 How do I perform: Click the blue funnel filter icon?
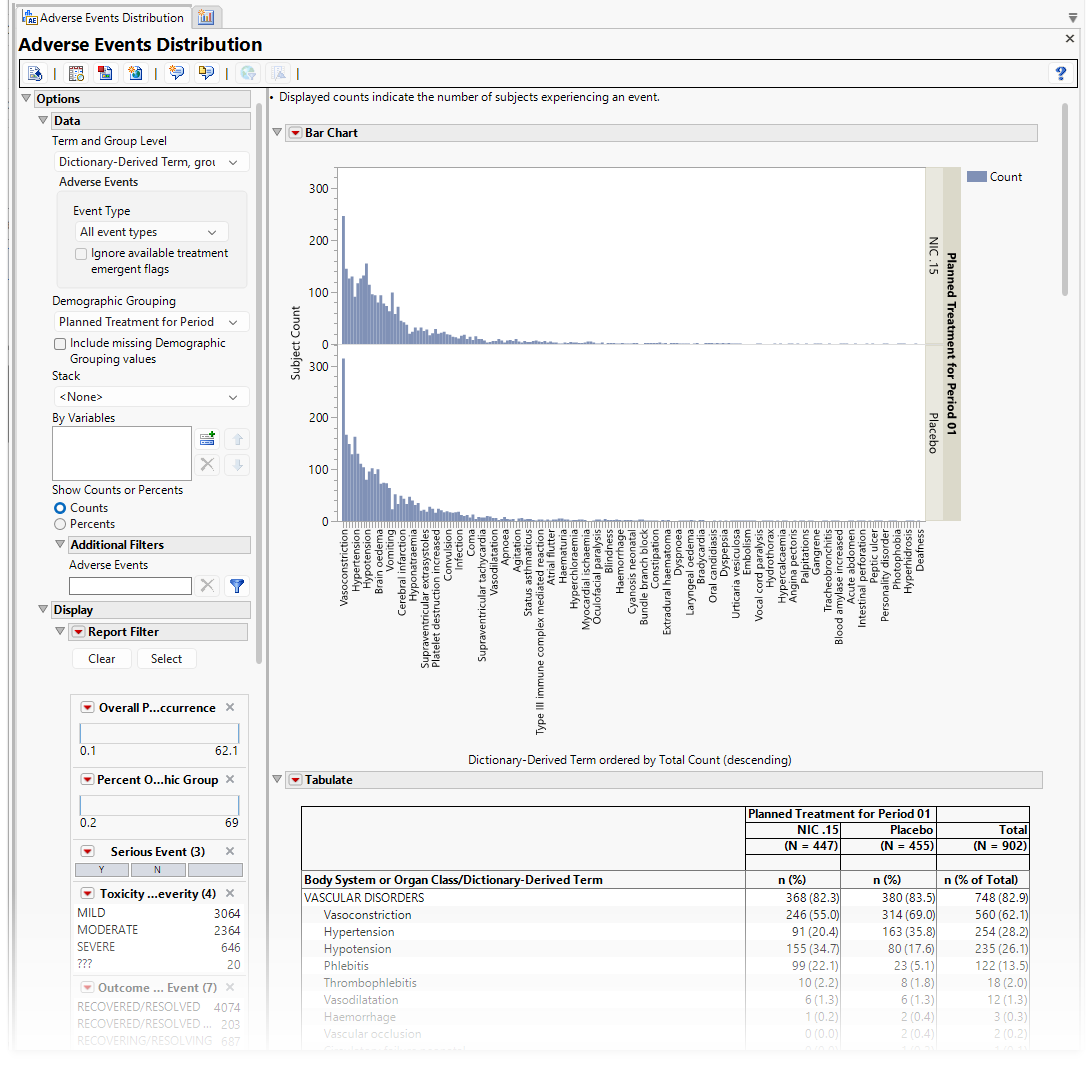(237, 586)
